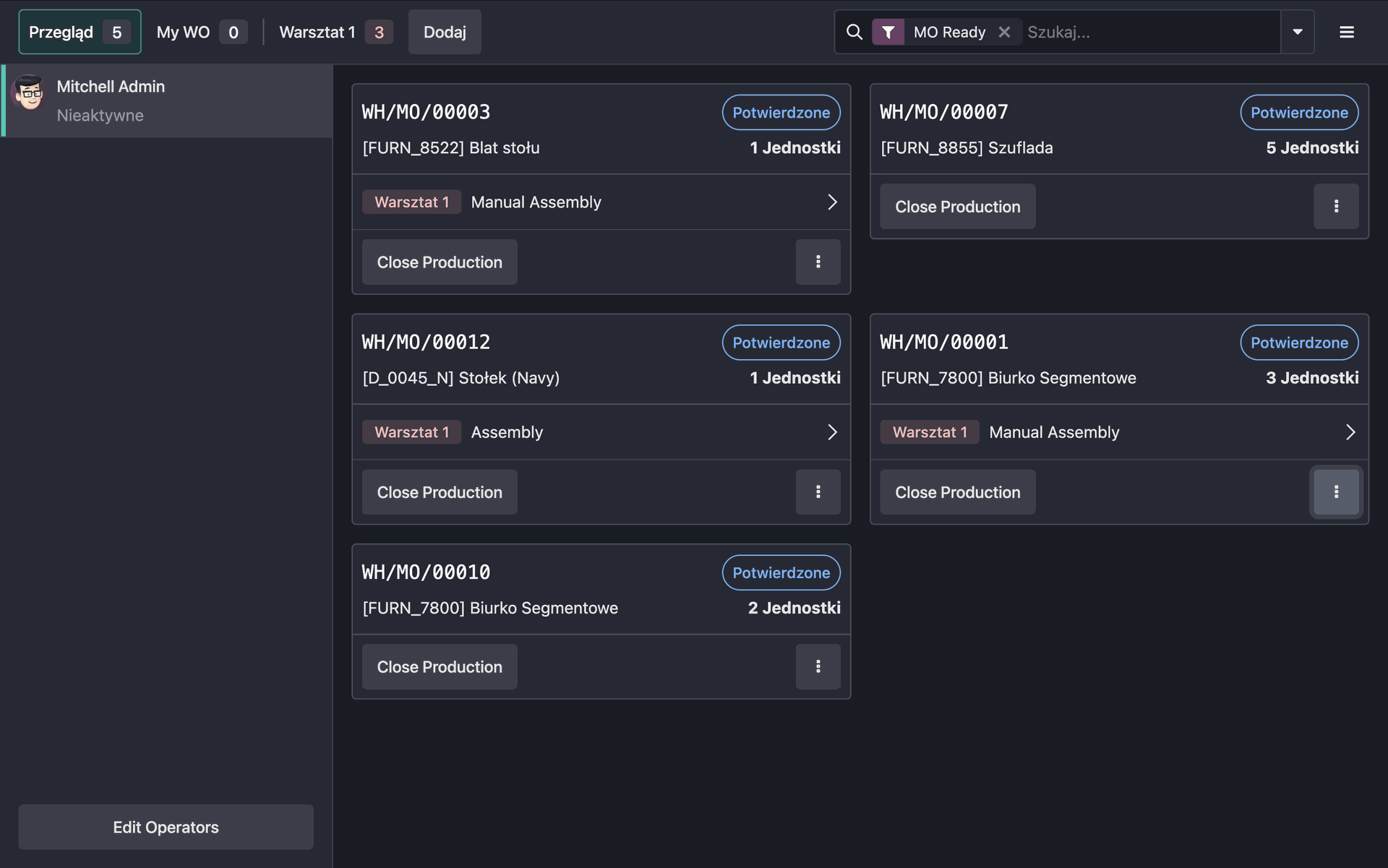Viewport: 1388px width, 868px height.
Task: Switch to the My WO tab
Action: pos(183,32)
